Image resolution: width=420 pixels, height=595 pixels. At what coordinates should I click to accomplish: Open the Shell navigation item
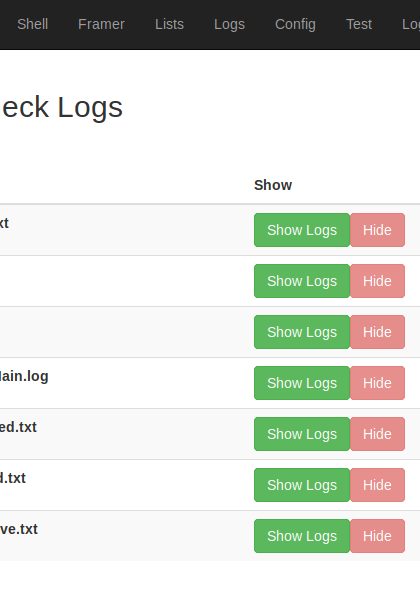point(33,24)
